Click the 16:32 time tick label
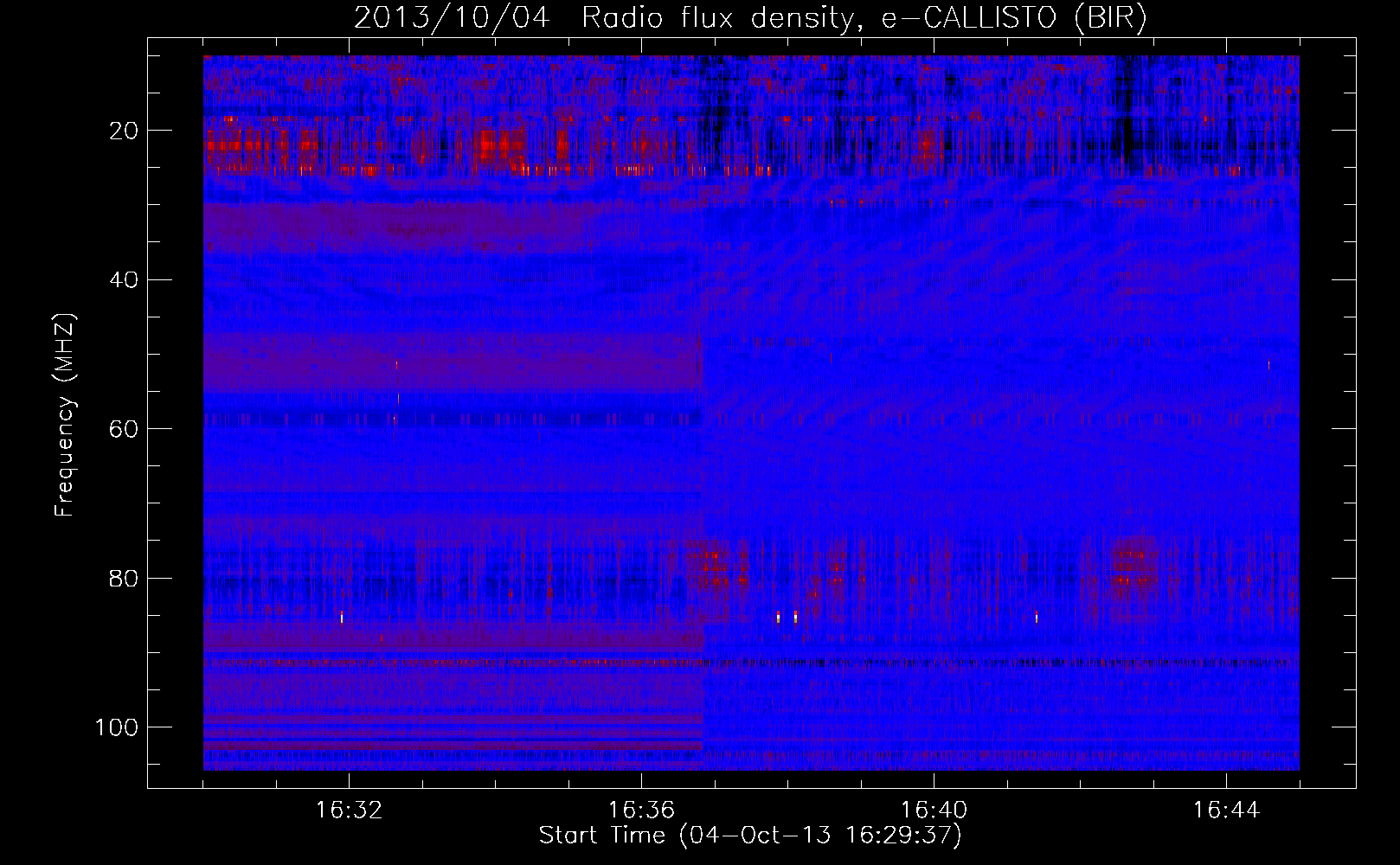Image resolution: width=1400 pixels, height=865 pixels. coord(349,811)
